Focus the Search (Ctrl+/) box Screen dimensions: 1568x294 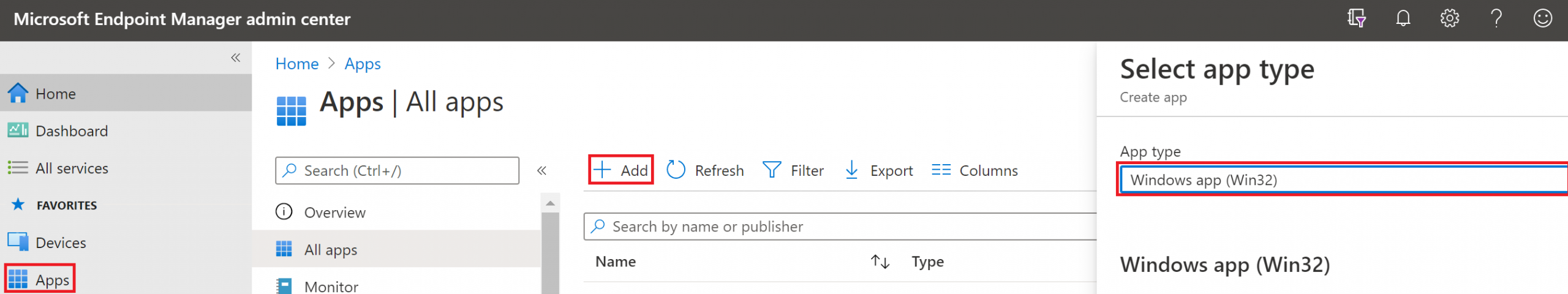[x=397, y=170]
